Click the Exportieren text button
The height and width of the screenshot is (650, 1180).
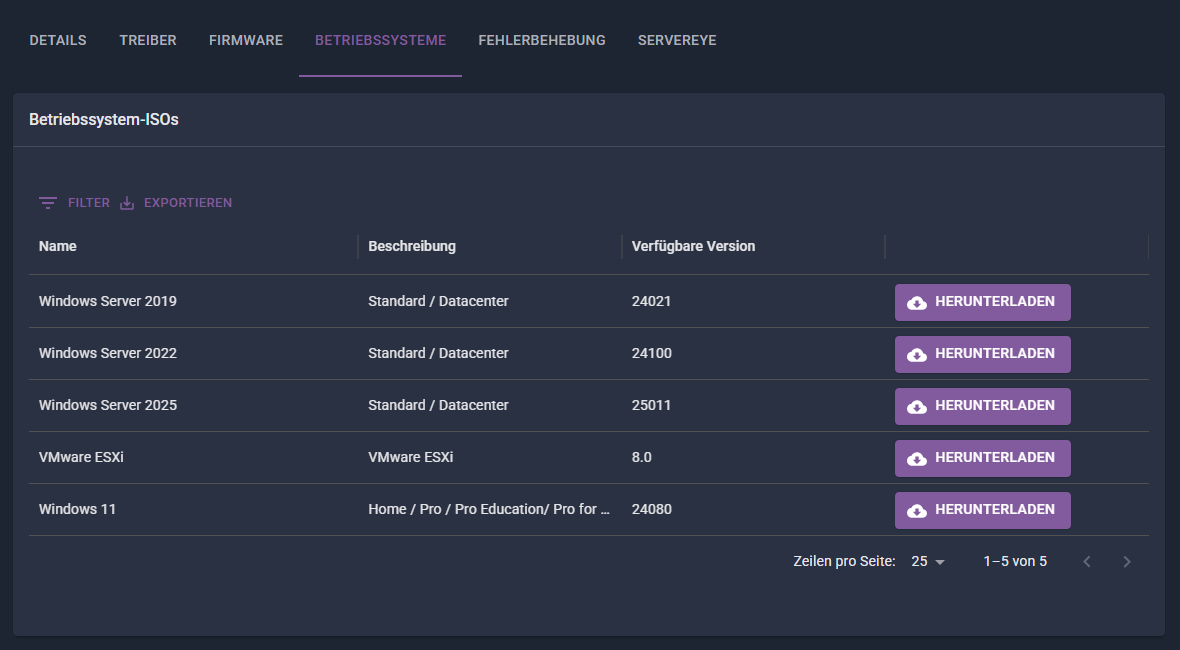click(188, 203)
